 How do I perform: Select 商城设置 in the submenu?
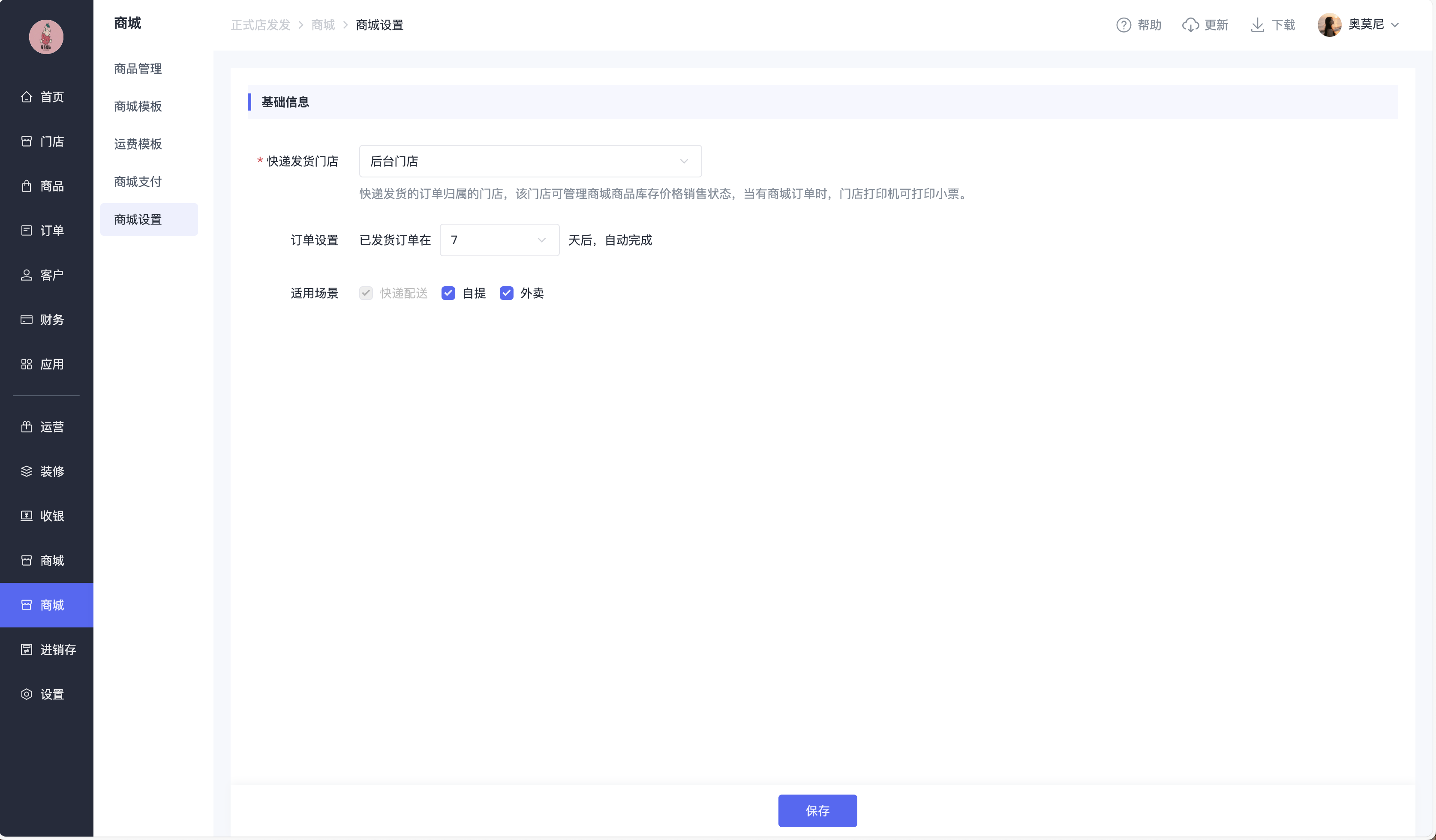[x=149, y=219]
